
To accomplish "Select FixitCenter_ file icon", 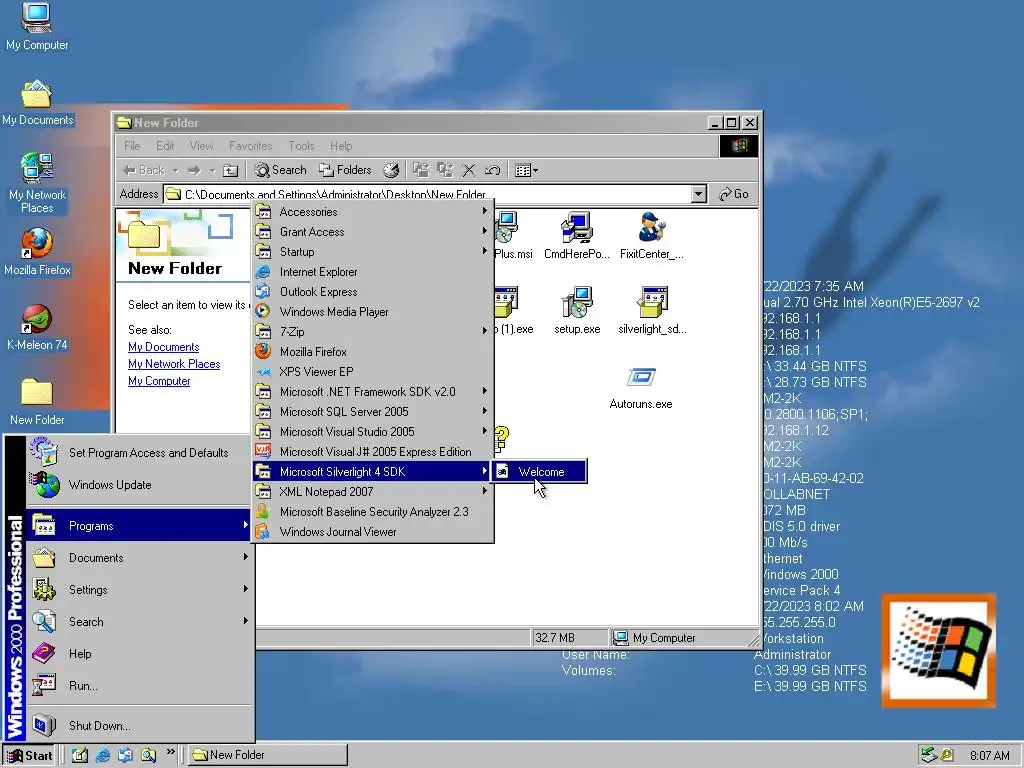I will [652, 235].
